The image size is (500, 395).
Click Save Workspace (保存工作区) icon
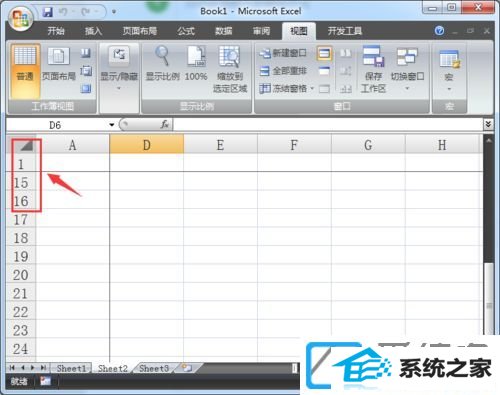pos(373,69)
